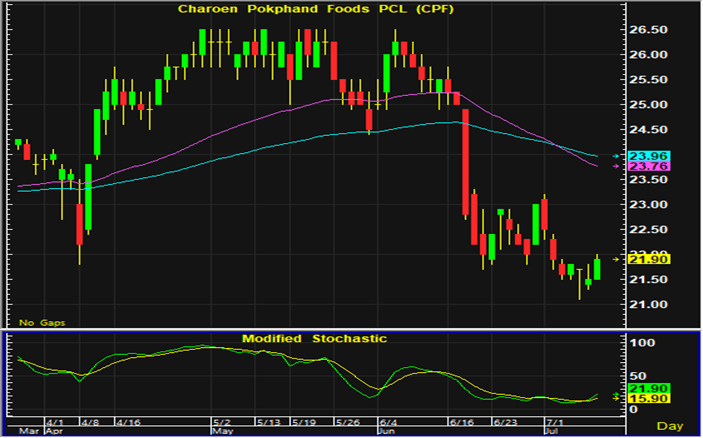Select the 5/19 date marker on time axis
The height and width of the screenshot is (438, 703).
(303, 422)
